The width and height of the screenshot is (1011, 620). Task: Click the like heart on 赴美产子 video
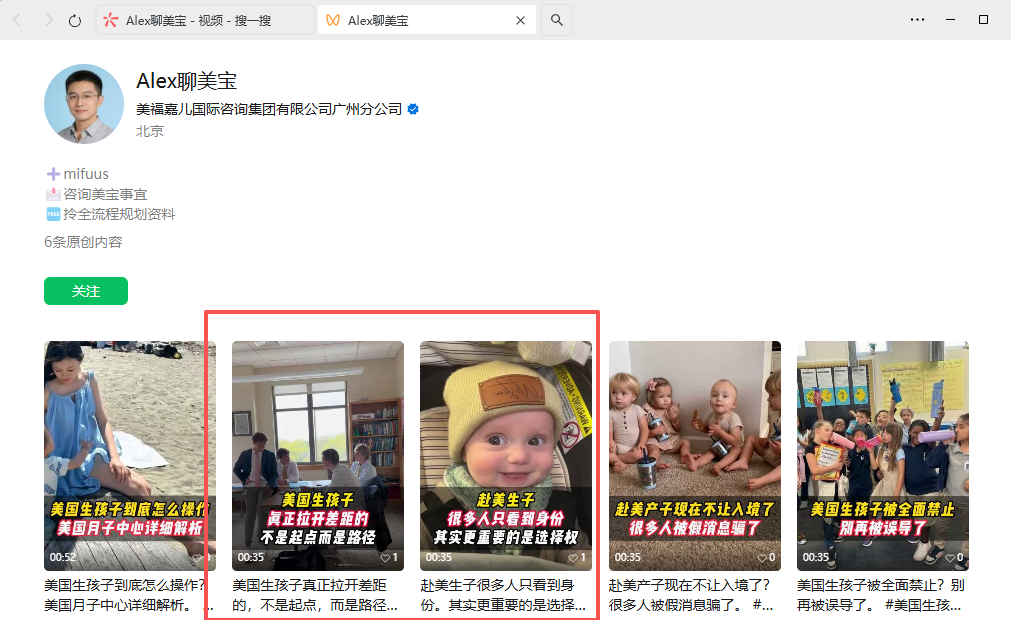tap(761, 557)
